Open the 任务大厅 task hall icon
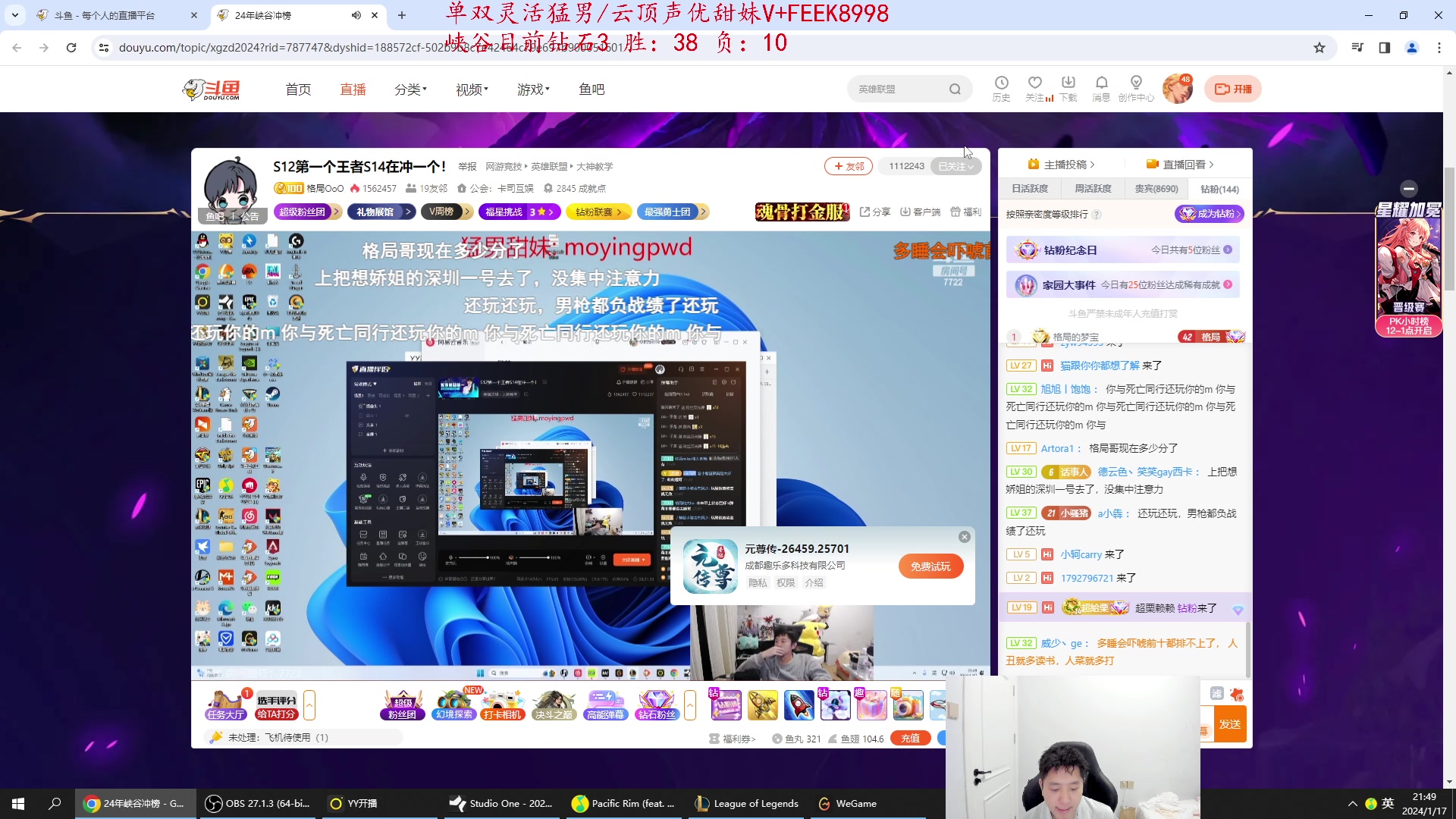This screenshot has width=1456, height=819. click(225, 704)
